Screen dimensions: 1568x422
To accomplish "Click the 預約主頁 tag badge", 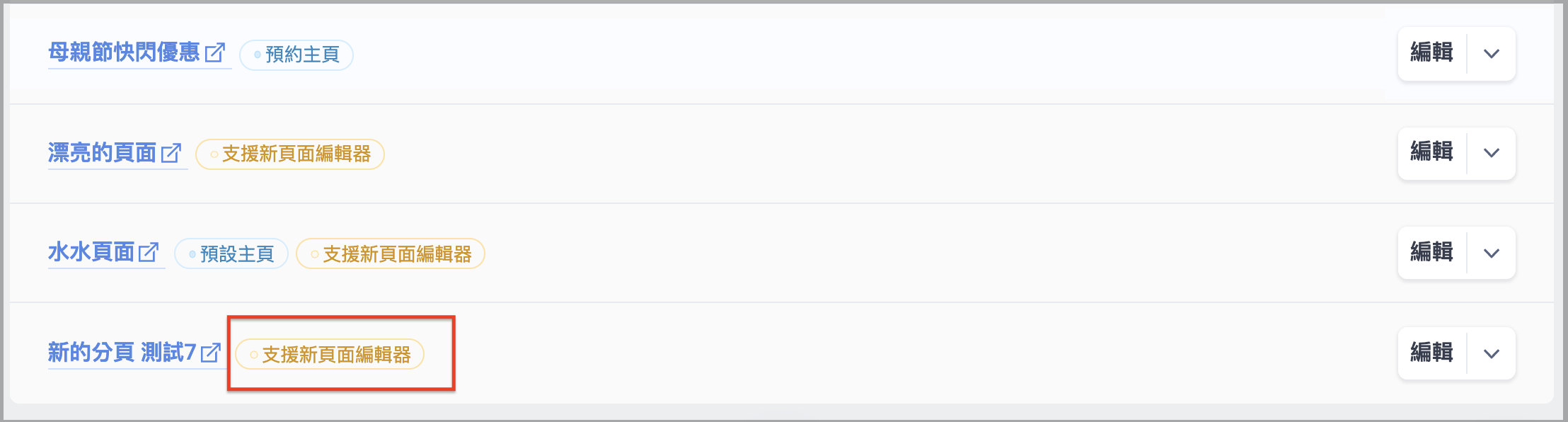I will [296, 55].
